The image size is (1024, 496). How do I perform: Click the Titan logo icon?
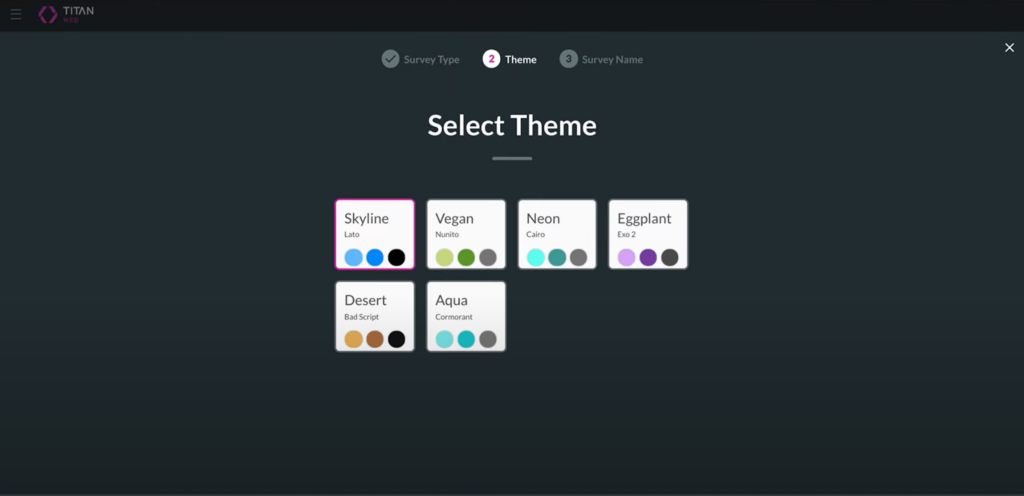(48, 15)
